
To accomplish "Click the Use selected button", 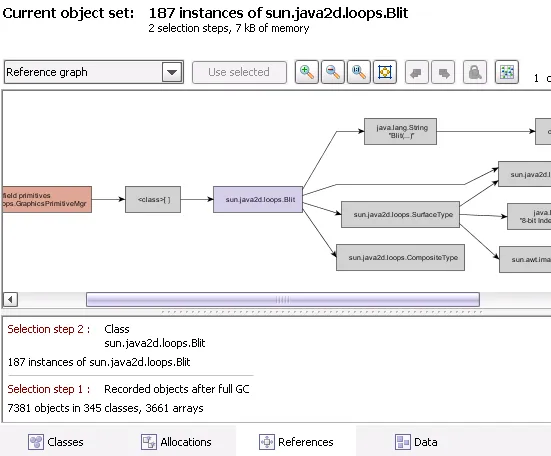I will pos(239,72).
